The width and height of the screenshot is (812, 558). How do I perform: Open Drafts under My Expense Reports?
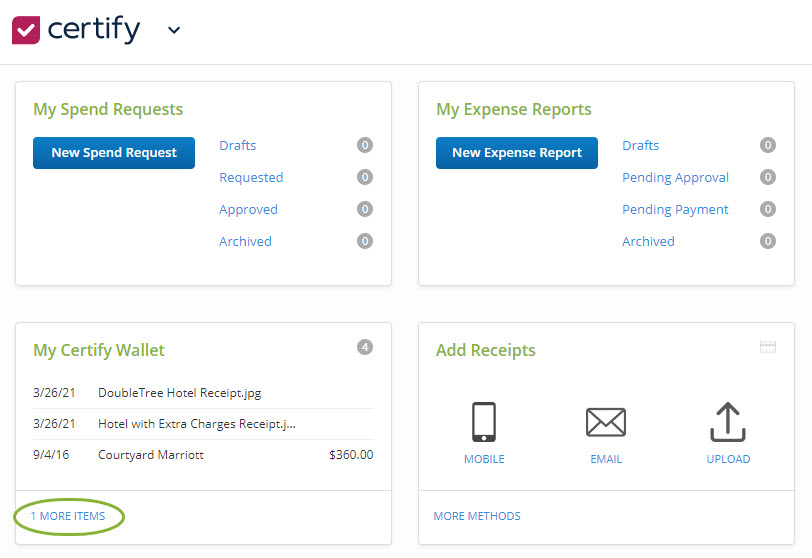point(640,145)
